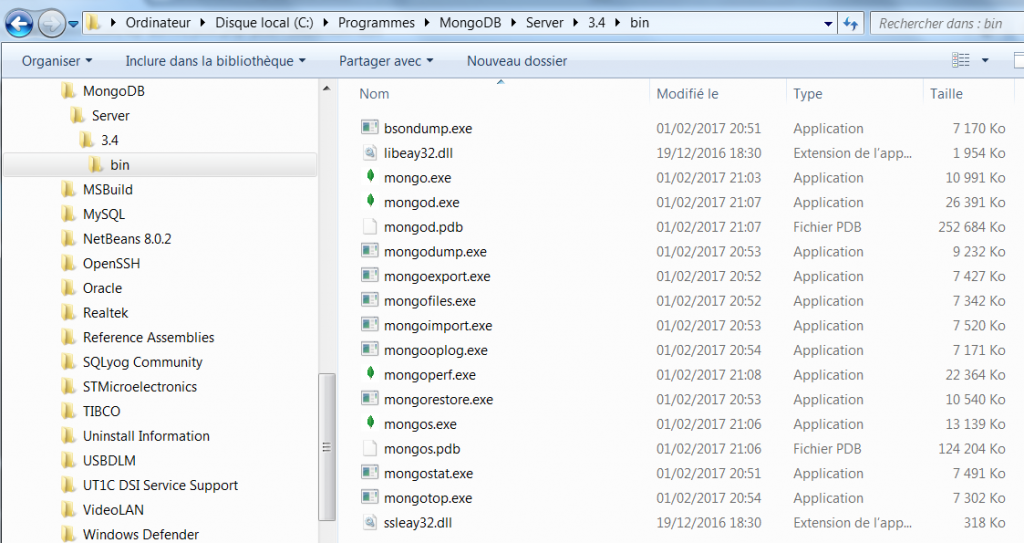Viewport: 1024px width, 543px height.
Task: Click the navigation pane scrollbar thumb
Action: pos(327,447)
